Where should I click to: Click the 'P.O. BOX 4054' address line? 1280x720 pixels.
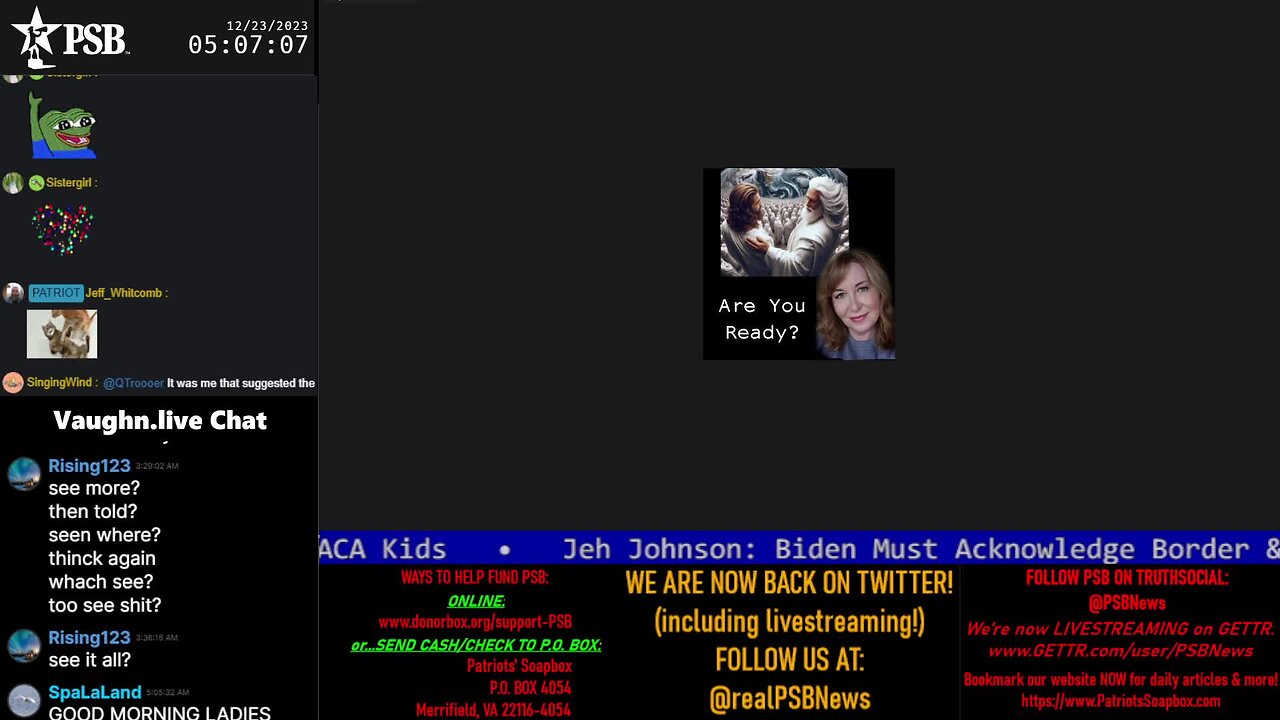(x=530, y=688)
